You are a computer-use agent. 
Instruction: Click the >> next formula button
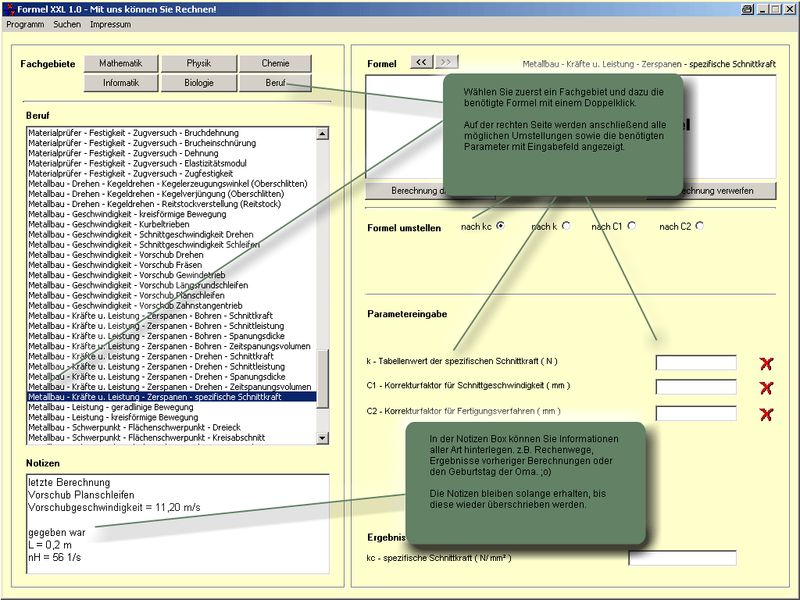click(447, 62)
